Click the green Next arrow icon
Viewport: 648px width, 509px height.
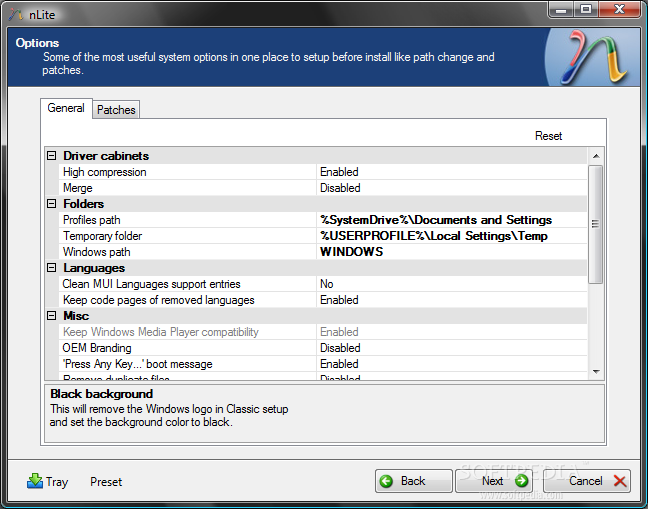(x=521, y=481)
